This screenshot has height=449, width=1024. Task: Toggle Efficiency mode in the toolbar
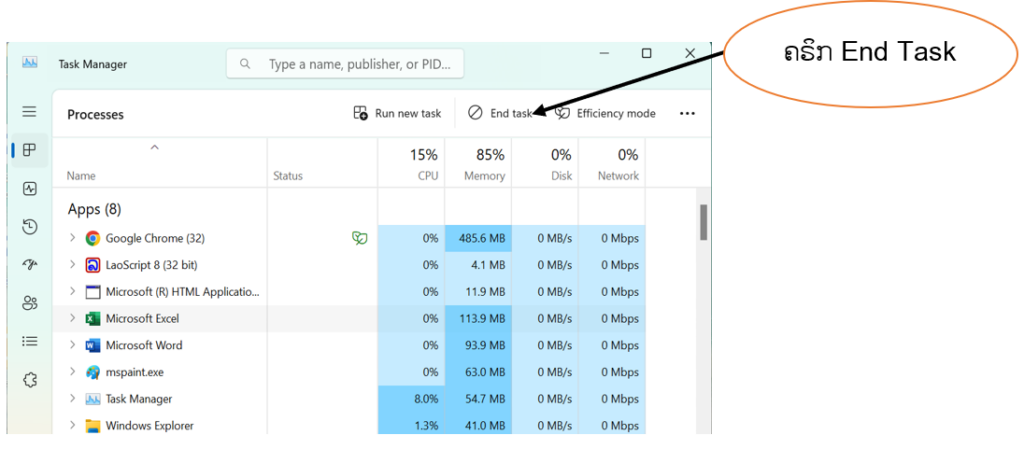pos(606,114)
